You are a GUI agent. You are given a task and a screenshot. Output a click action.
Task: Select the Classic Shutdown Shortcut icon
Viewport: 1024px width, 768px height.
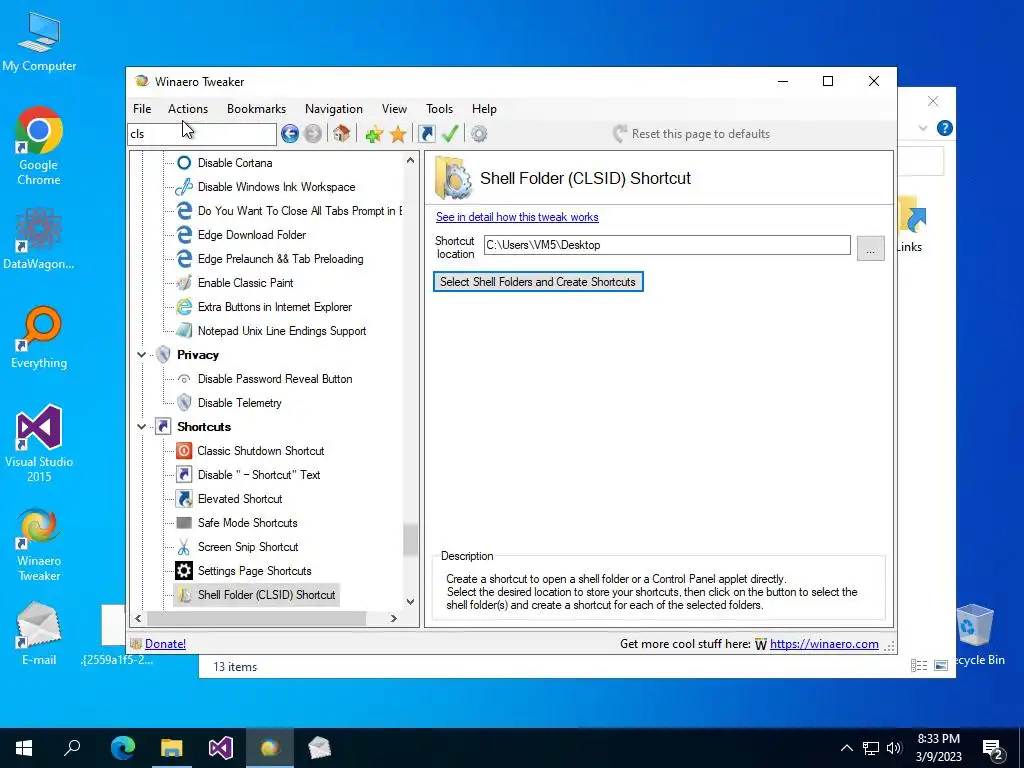click(x=185, y=451)
